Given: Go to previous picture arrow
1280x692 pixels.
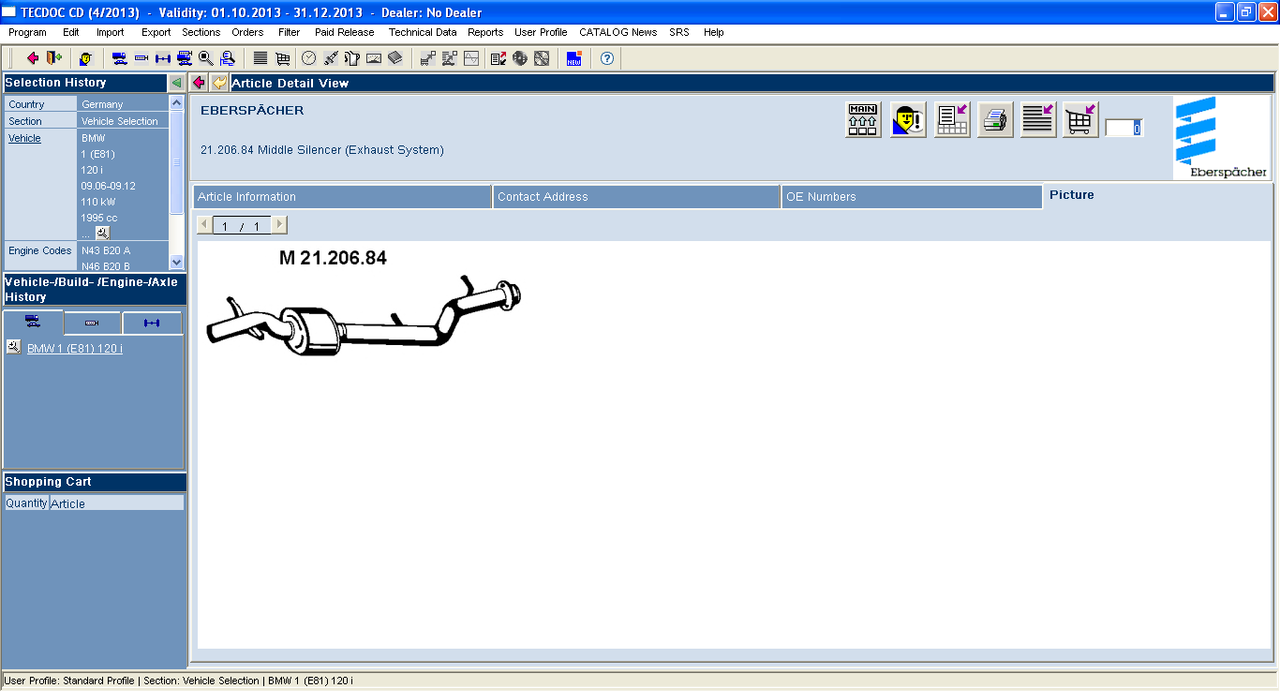Looking at the screenshot, I should tap(205, 226).
